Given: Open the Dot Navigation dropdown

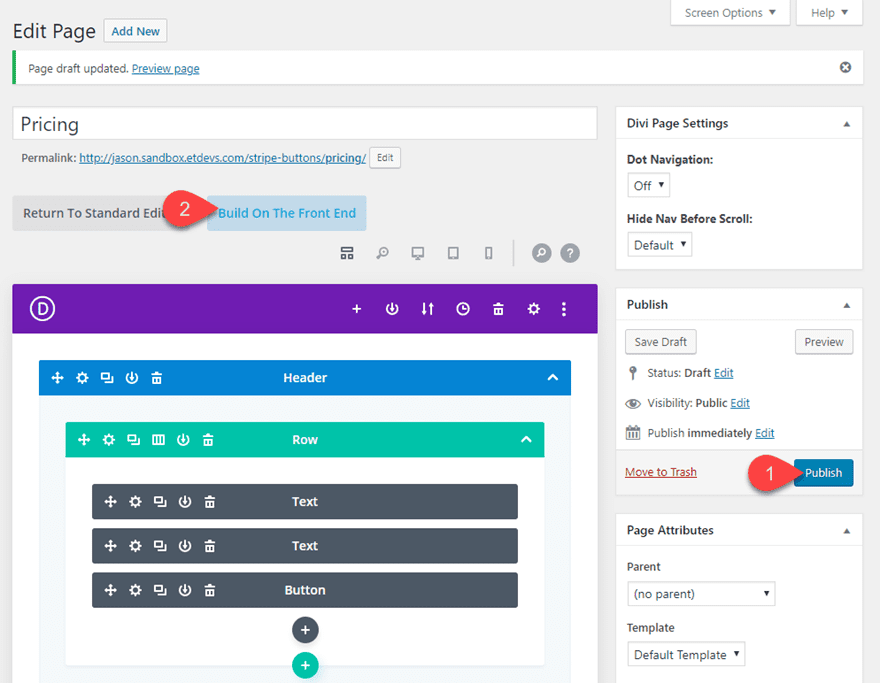Looking at the screenshot, I should coord(648,185).
